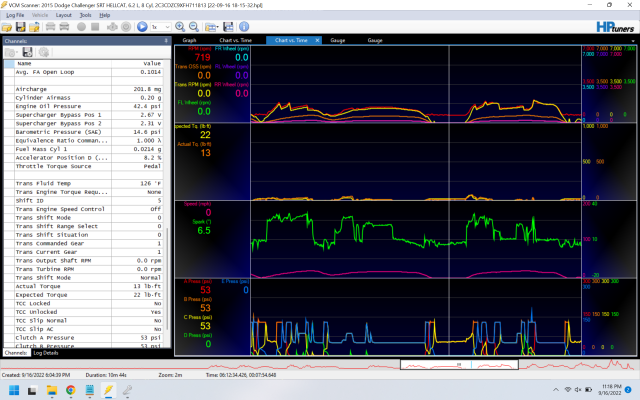Select the Barometric Pressure (SAE) row

(x=83, y=132)
